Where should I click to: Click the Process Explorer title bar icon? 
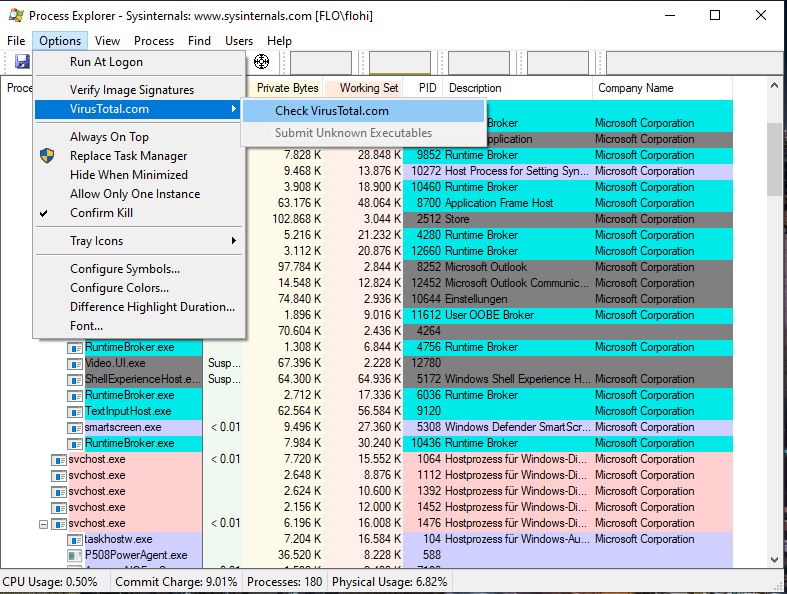pyautogui.click(x=16, y=15)
